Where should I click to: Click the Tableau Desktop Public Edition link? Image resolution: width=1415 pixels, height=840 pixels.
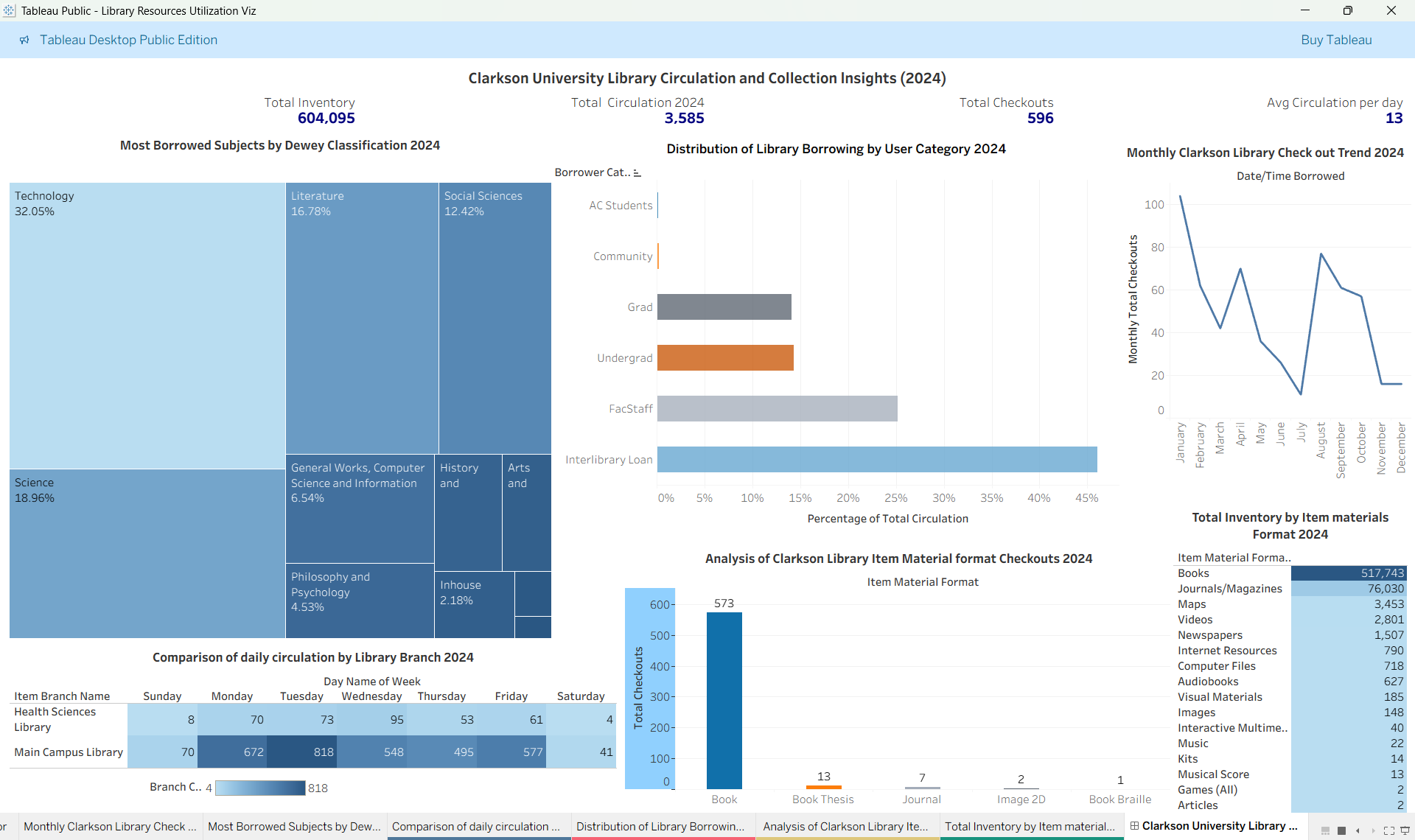click(x=128, y=40)
